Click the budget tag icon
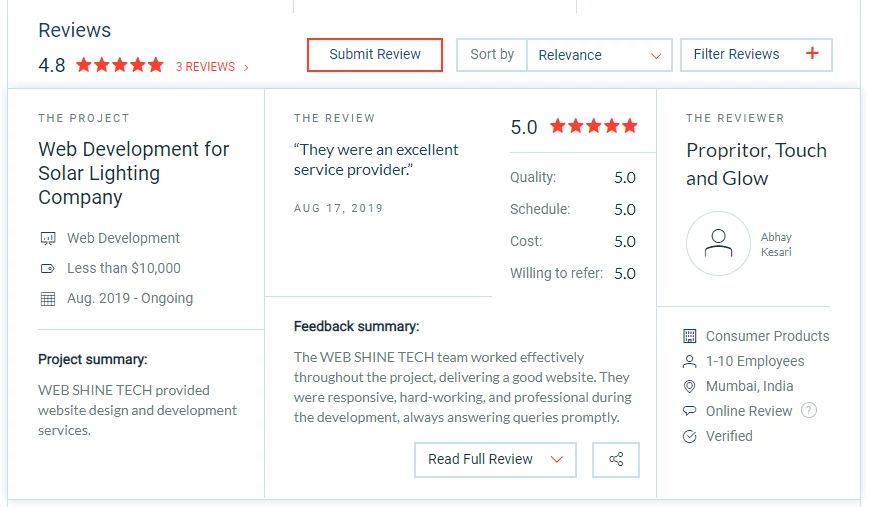Image resolution: width=869 pixels, height=507 pixels. tap(47, 269)
